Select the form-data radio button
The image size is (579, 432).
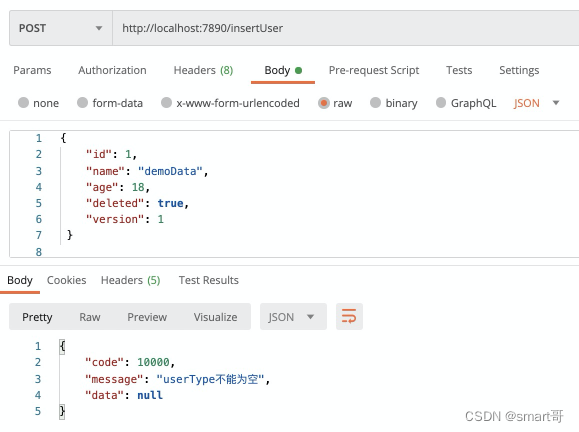(82, 102)
